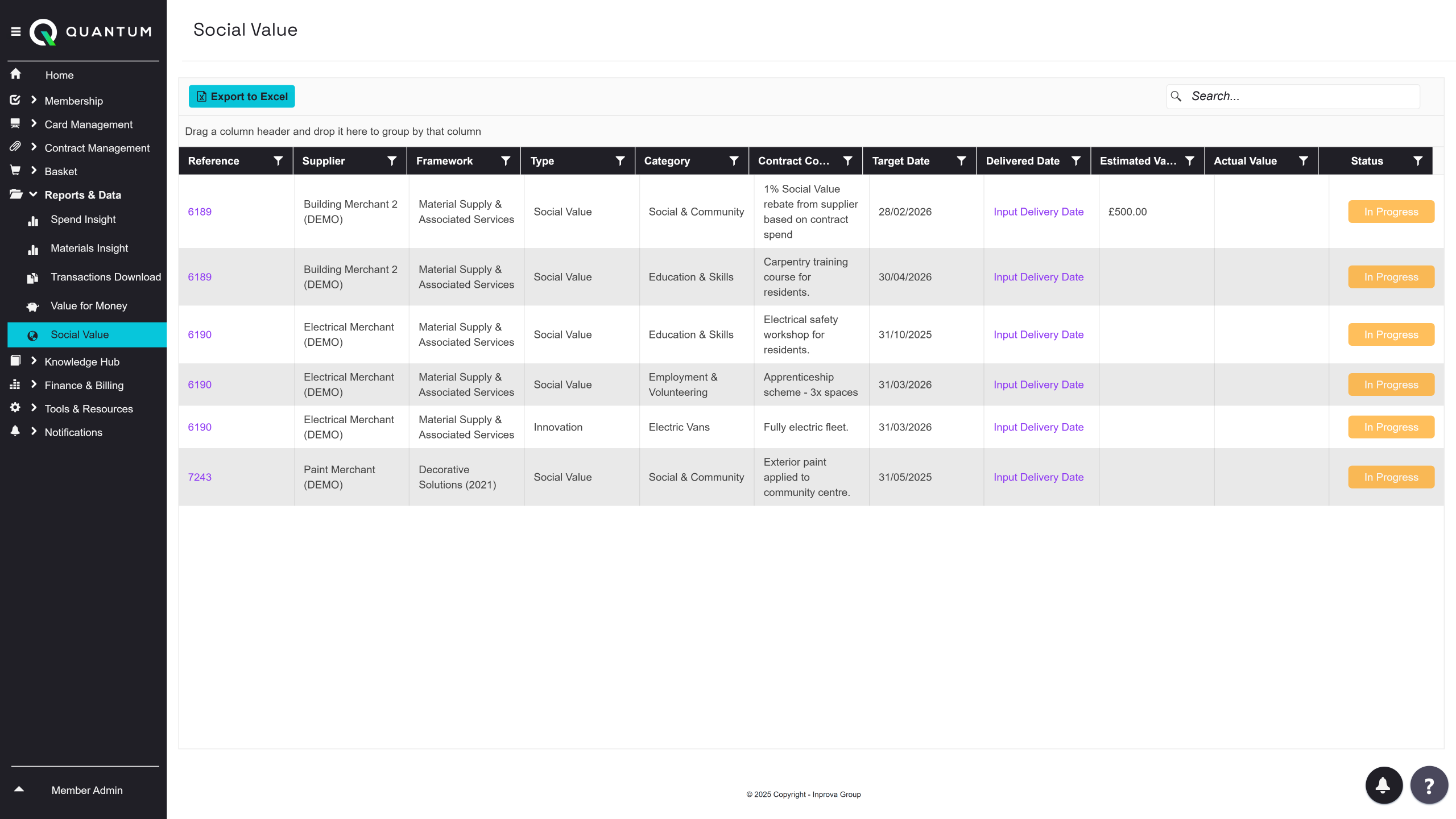This screenshot has width=1456, height=819.
Task: Expand Member Admin panel at bottom
Action: pos(19,789)
